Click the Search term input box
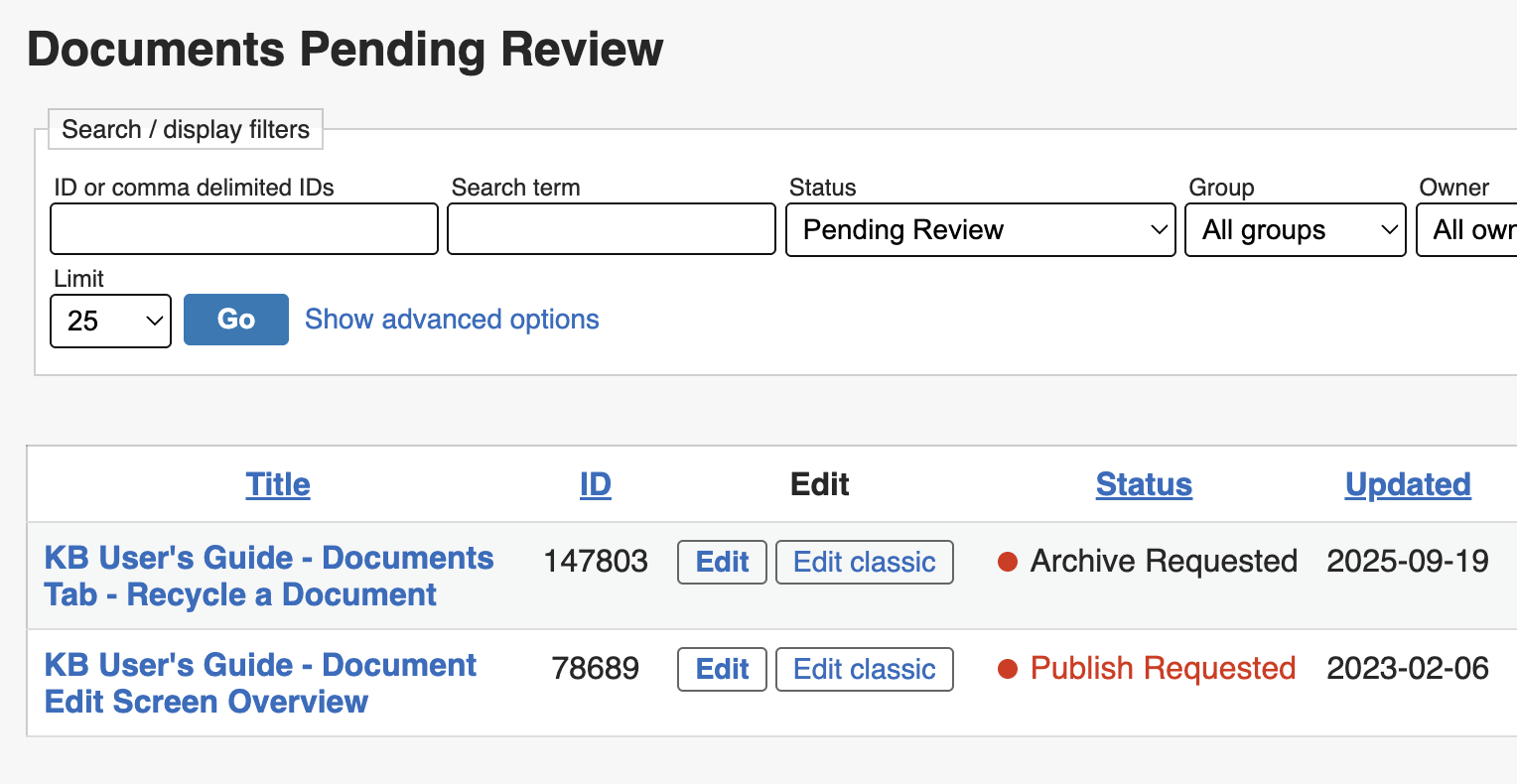 point(611,229)
